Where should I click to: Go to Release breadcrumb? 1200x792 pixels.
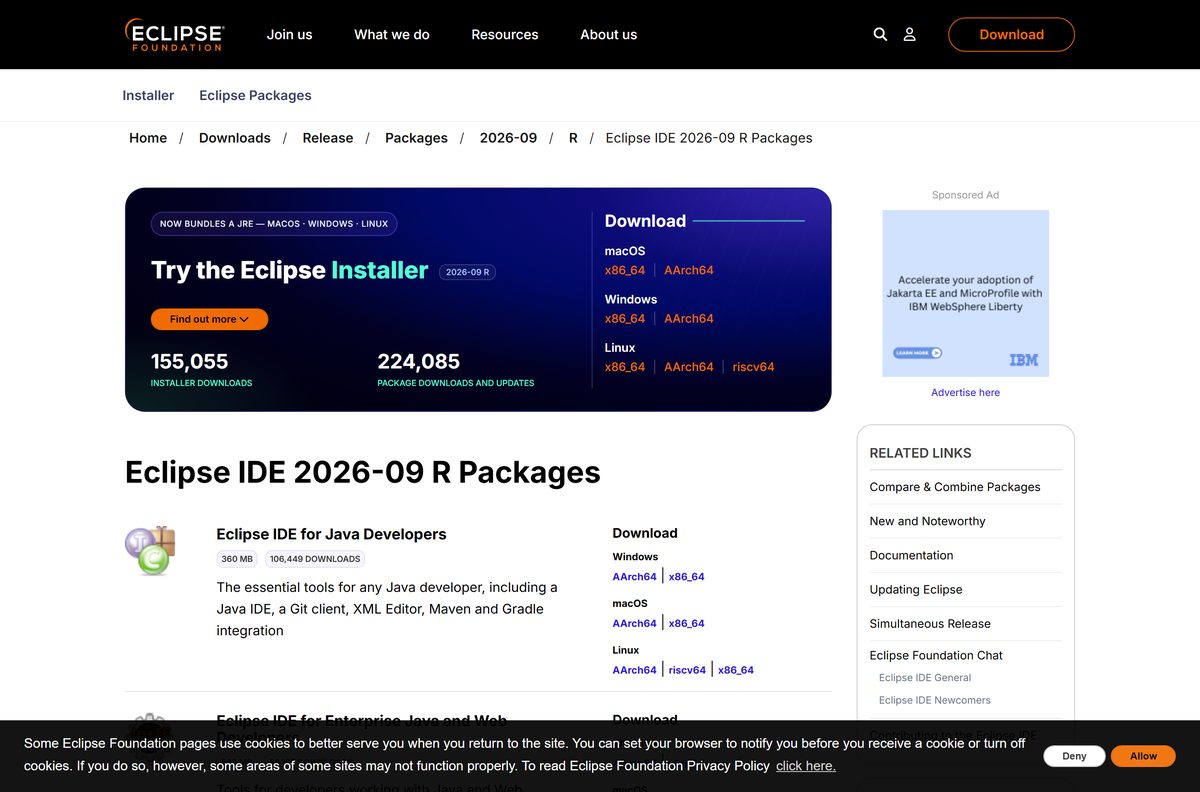(328, 138)
